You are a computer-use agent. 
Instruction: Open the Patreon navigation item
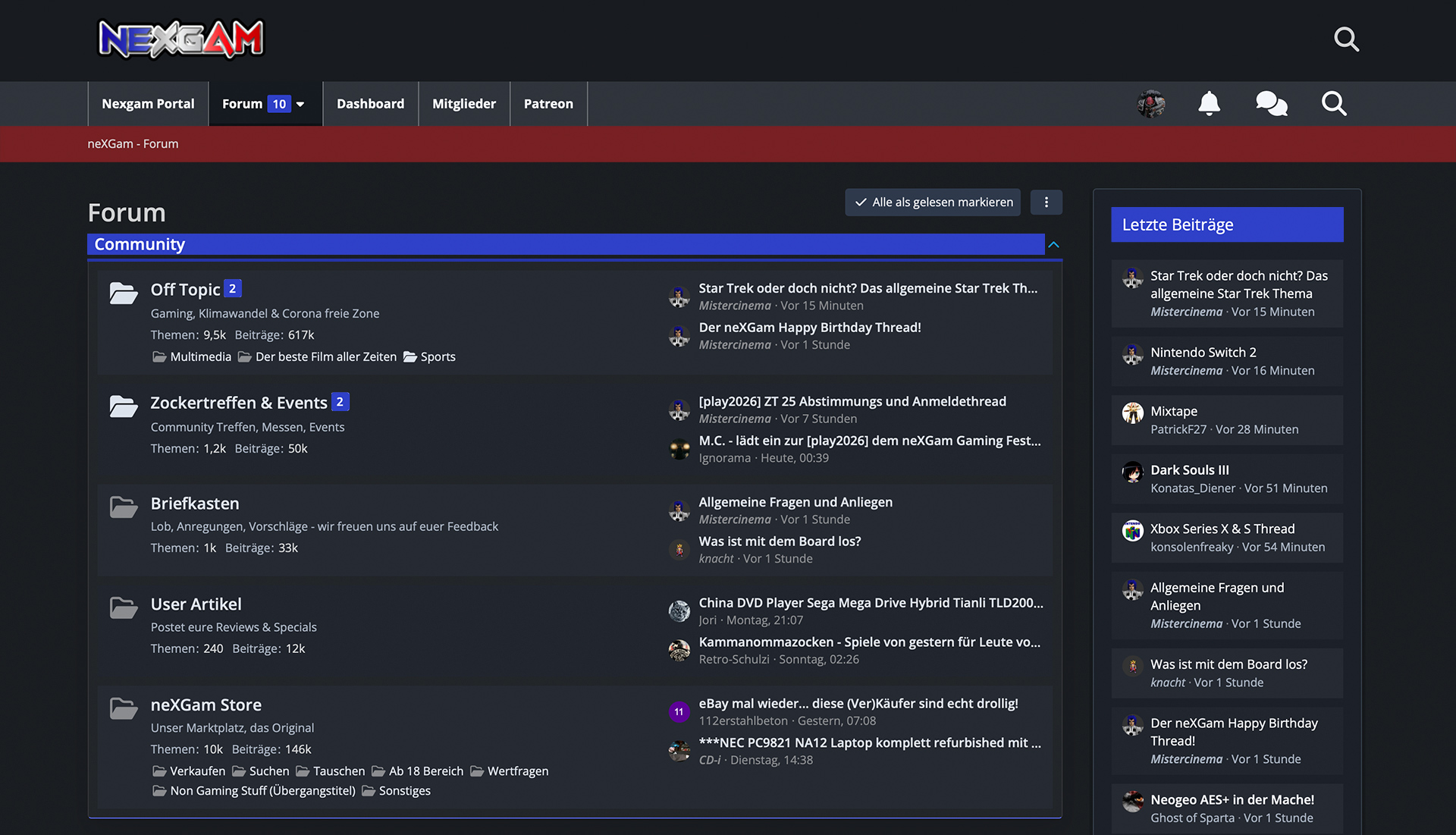click(x=548, y=104)
